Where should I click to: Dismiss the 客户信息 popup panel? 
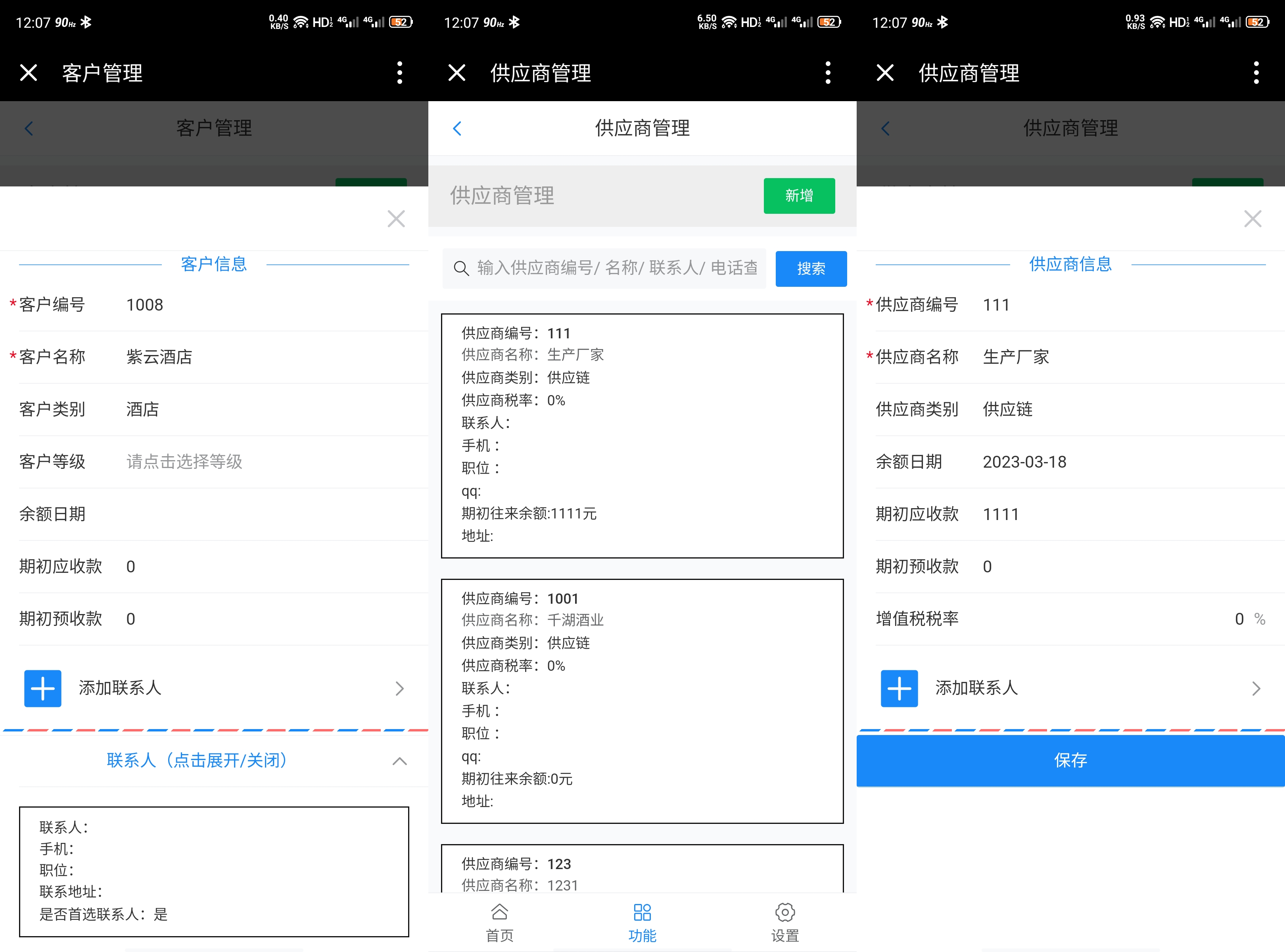pyautogui.click(x=396, y=219)
